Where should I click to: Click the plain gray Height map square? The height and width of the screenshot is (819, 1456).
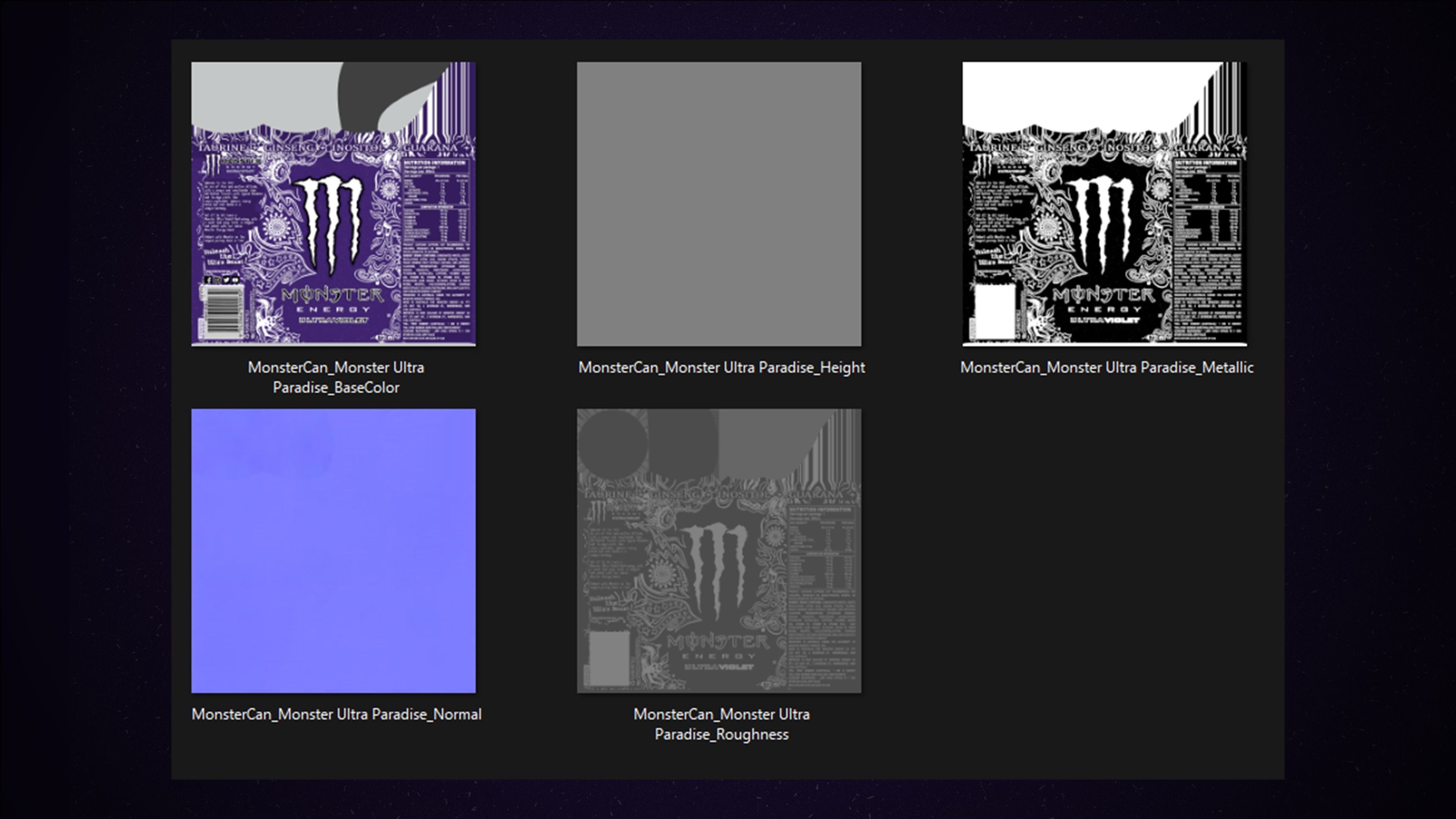[719, 204]
